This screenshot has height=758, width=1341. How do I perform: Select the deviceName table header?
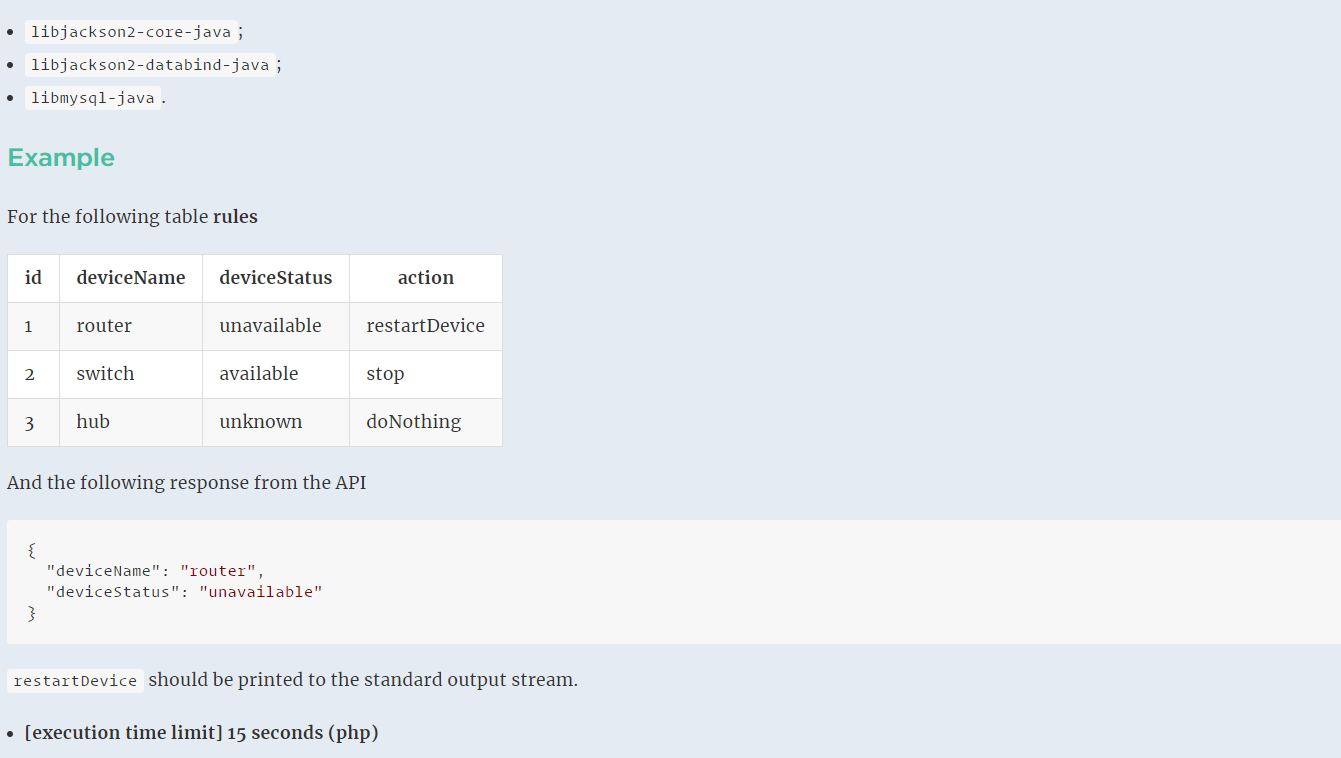(130, 277)
